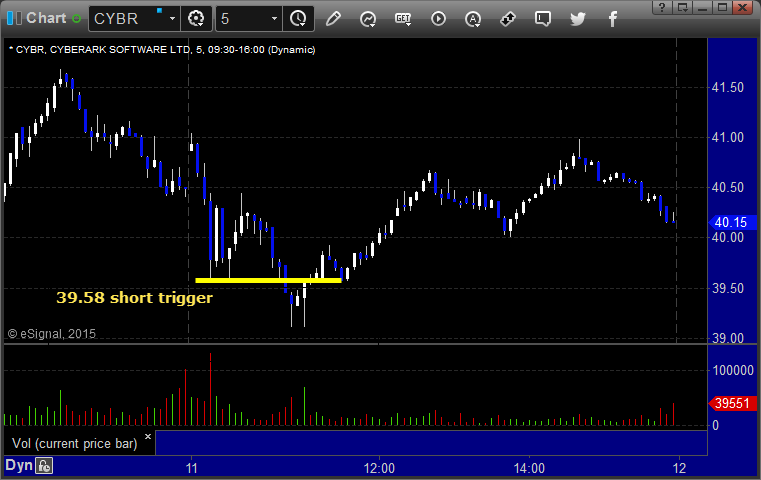Click the Dyn time template label
Screen dimensions: 761x480
[x=19, y=465]
